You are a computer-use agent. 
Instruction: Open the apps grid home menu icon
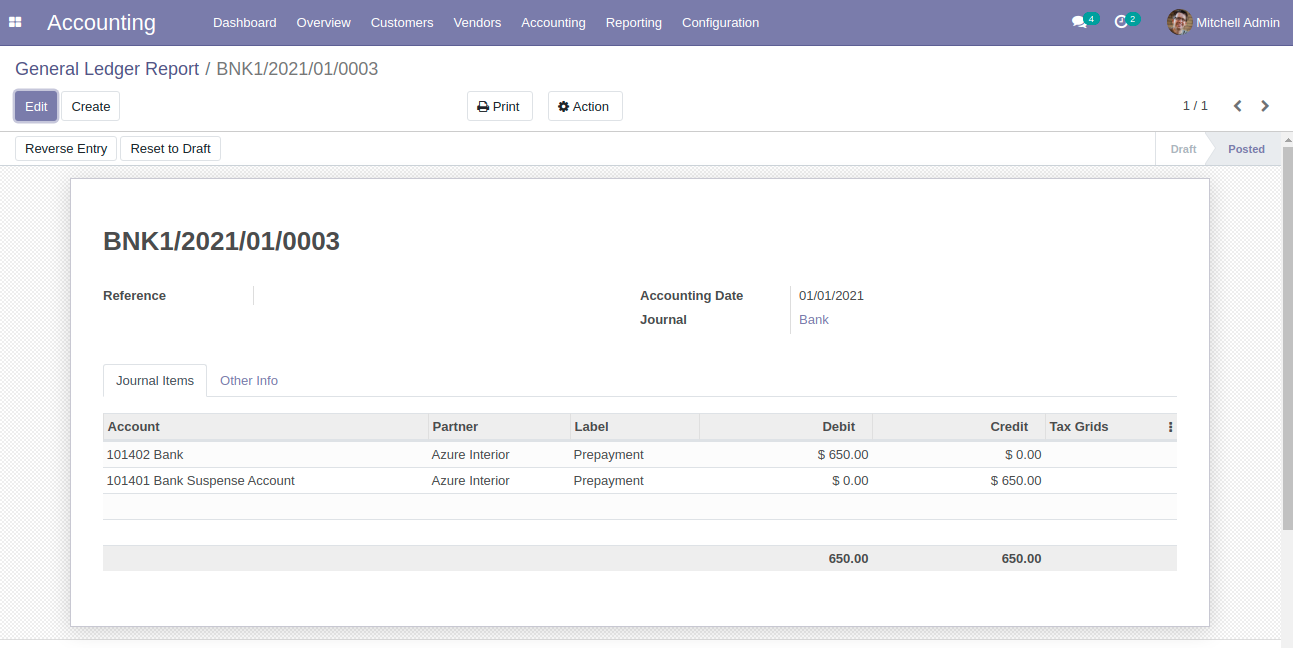15,22
